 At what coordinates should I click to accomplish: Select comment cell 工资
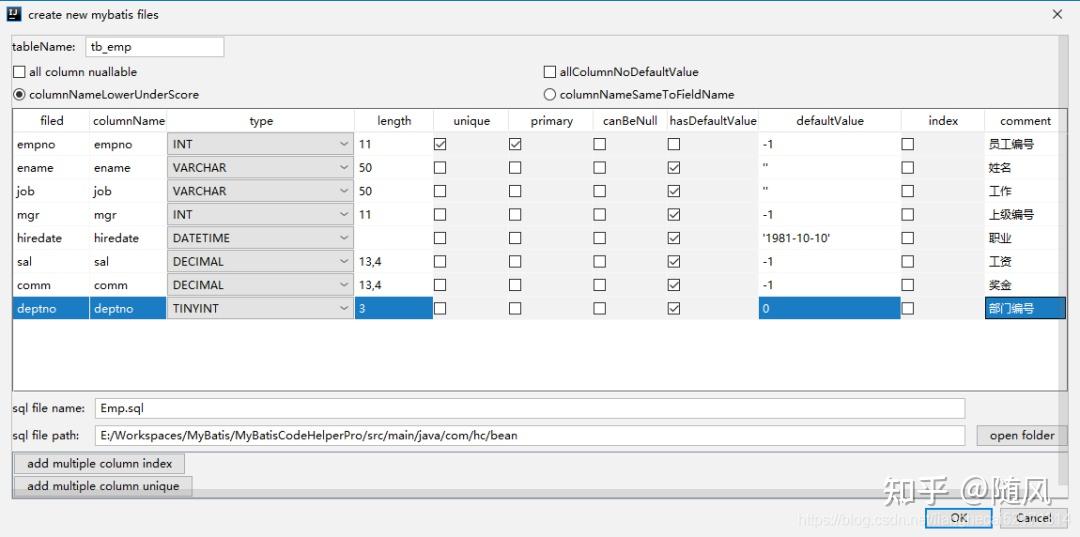pos(1026,261)
